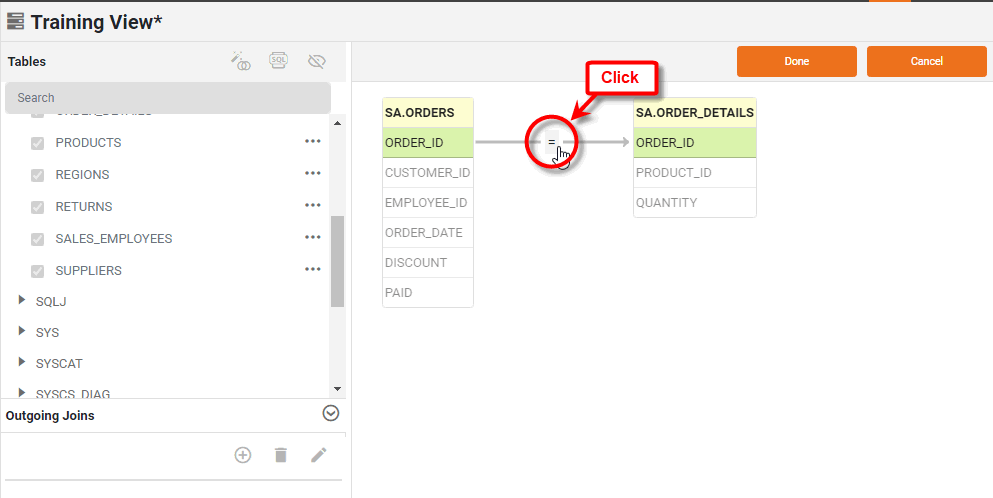
Task: Expand the SYSCAT schema tree node
Action: point(22,362)
